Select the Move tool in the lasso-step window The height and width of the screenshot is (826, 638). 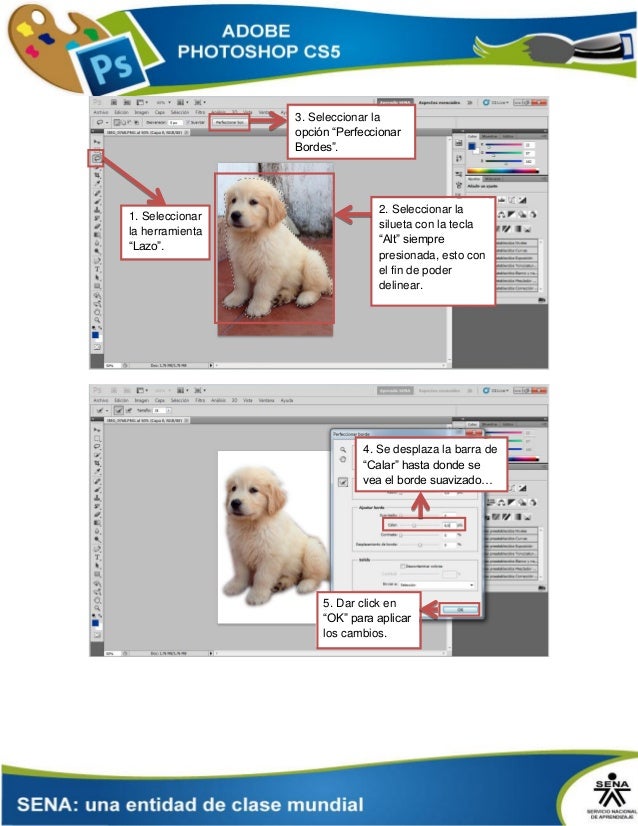97,142
